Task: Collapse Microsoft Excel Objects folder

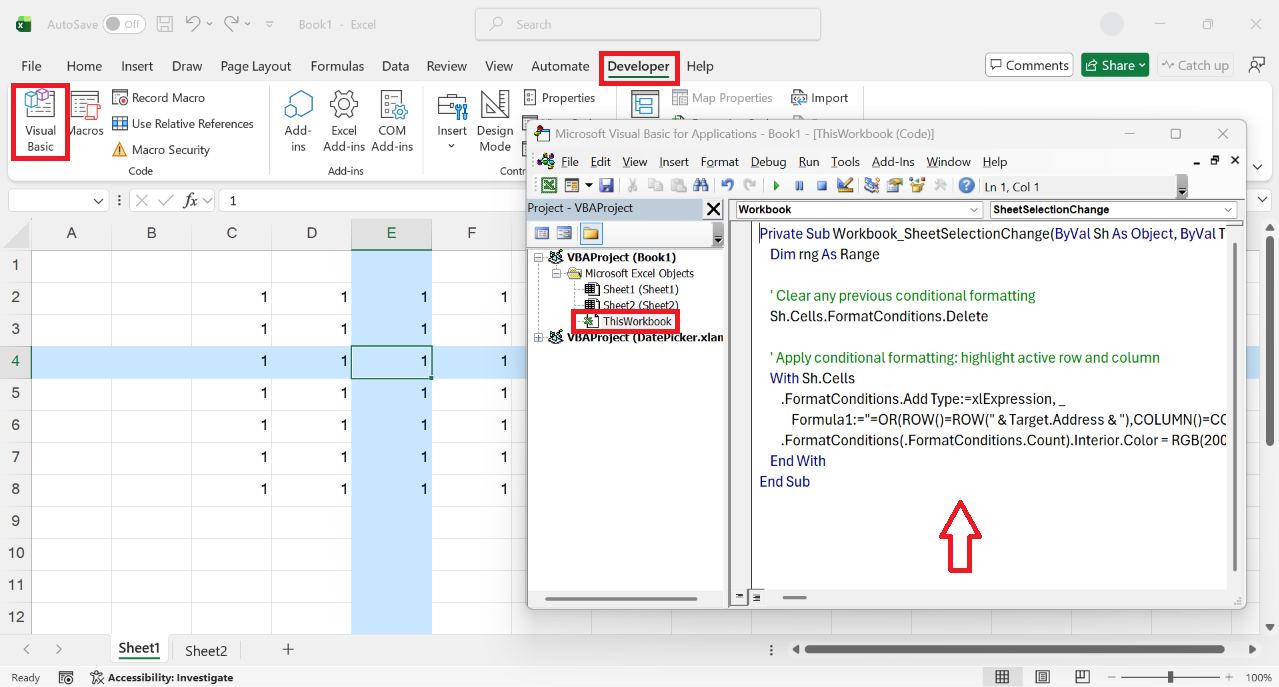Action: [556, 273]
